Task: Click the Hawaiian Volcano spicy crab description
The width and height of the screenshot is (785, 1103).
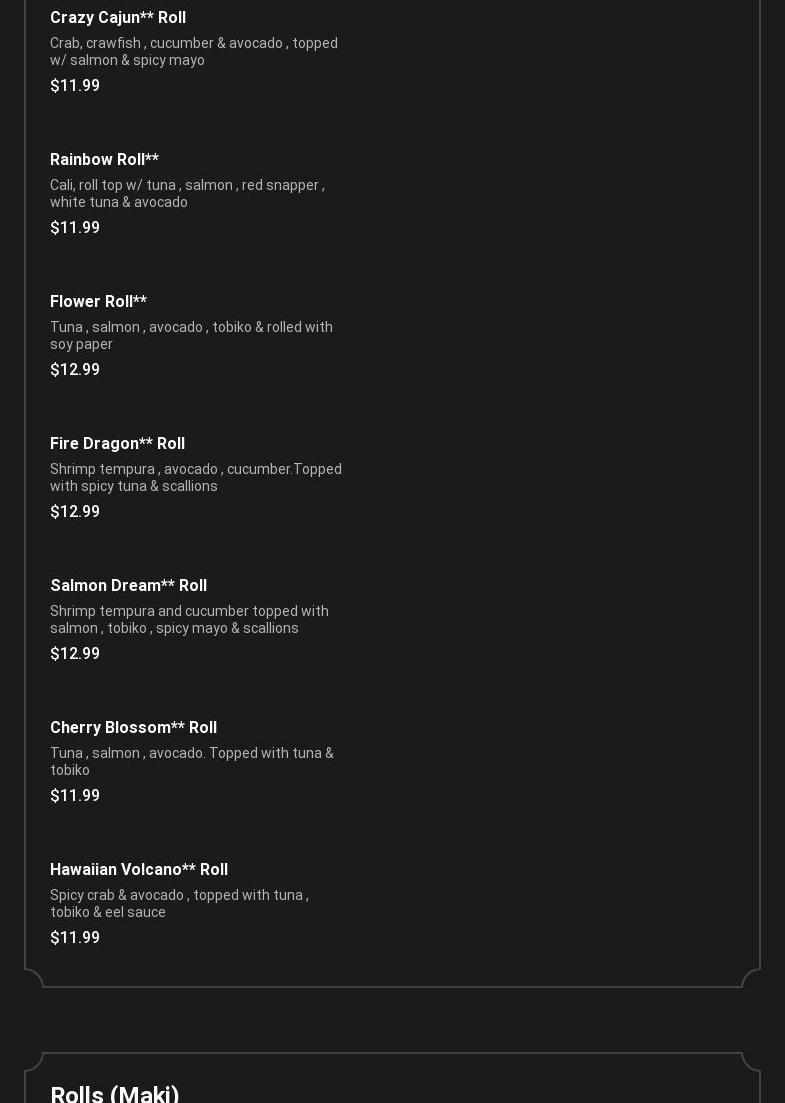Action: coord(179,904)
